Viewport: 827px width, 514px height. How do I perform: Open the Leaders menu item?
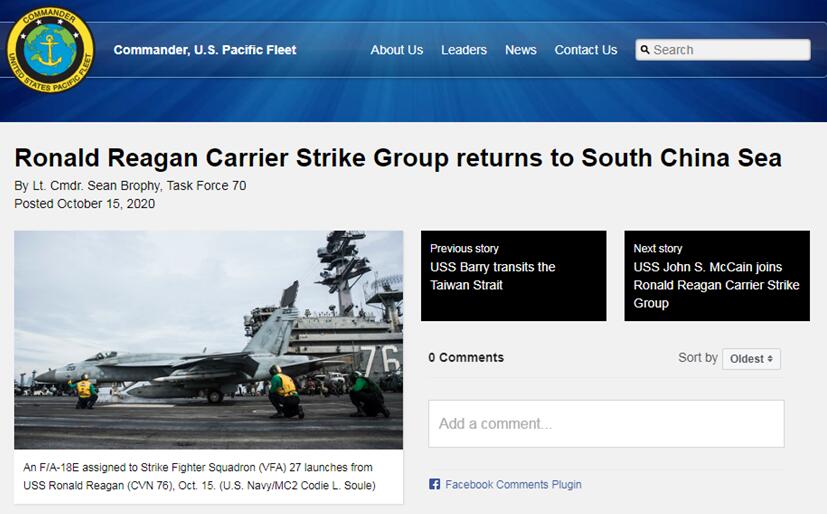464,50
